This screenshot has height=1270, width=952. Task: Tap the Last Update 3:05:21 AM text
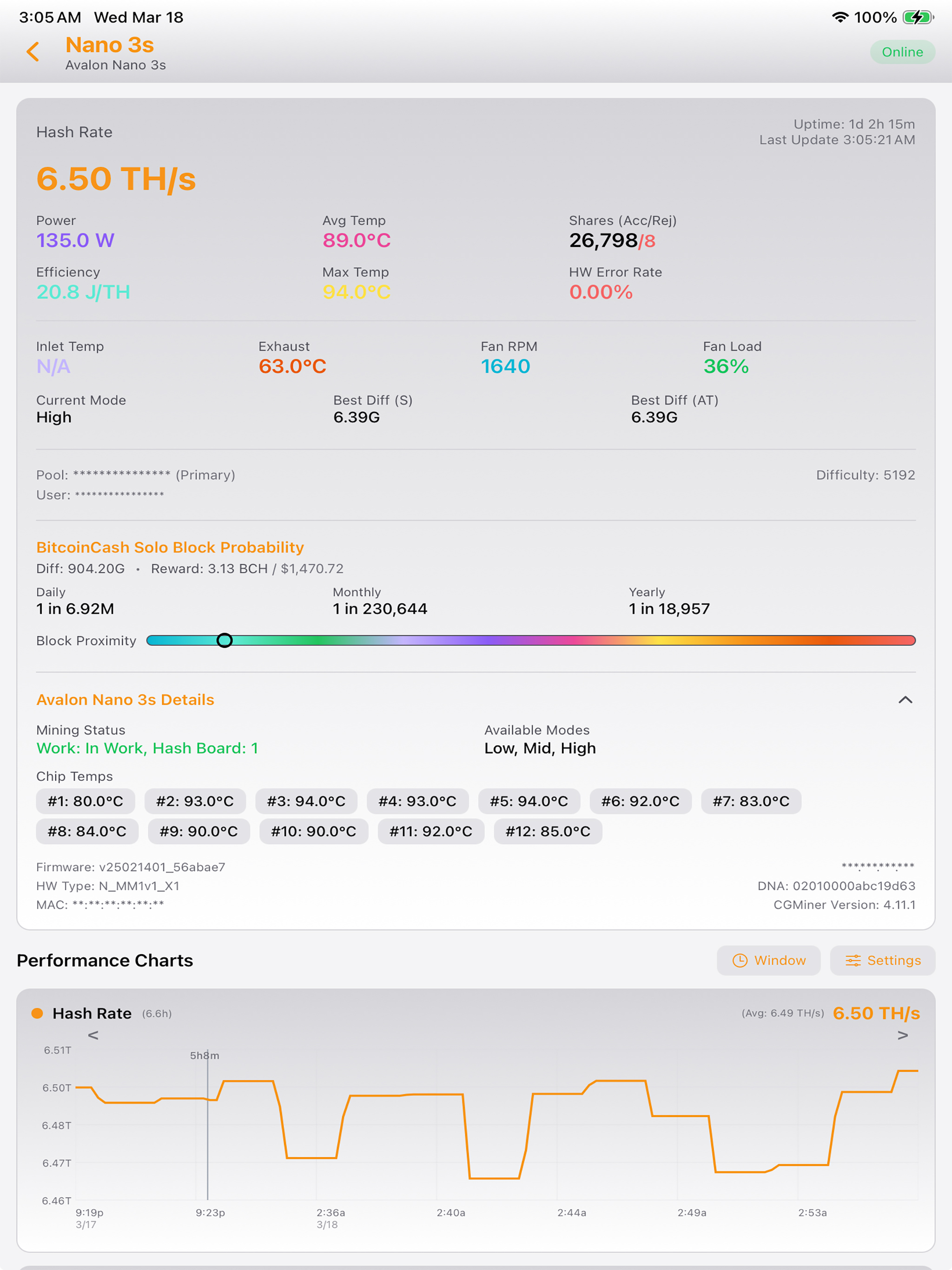pos(837,139)
